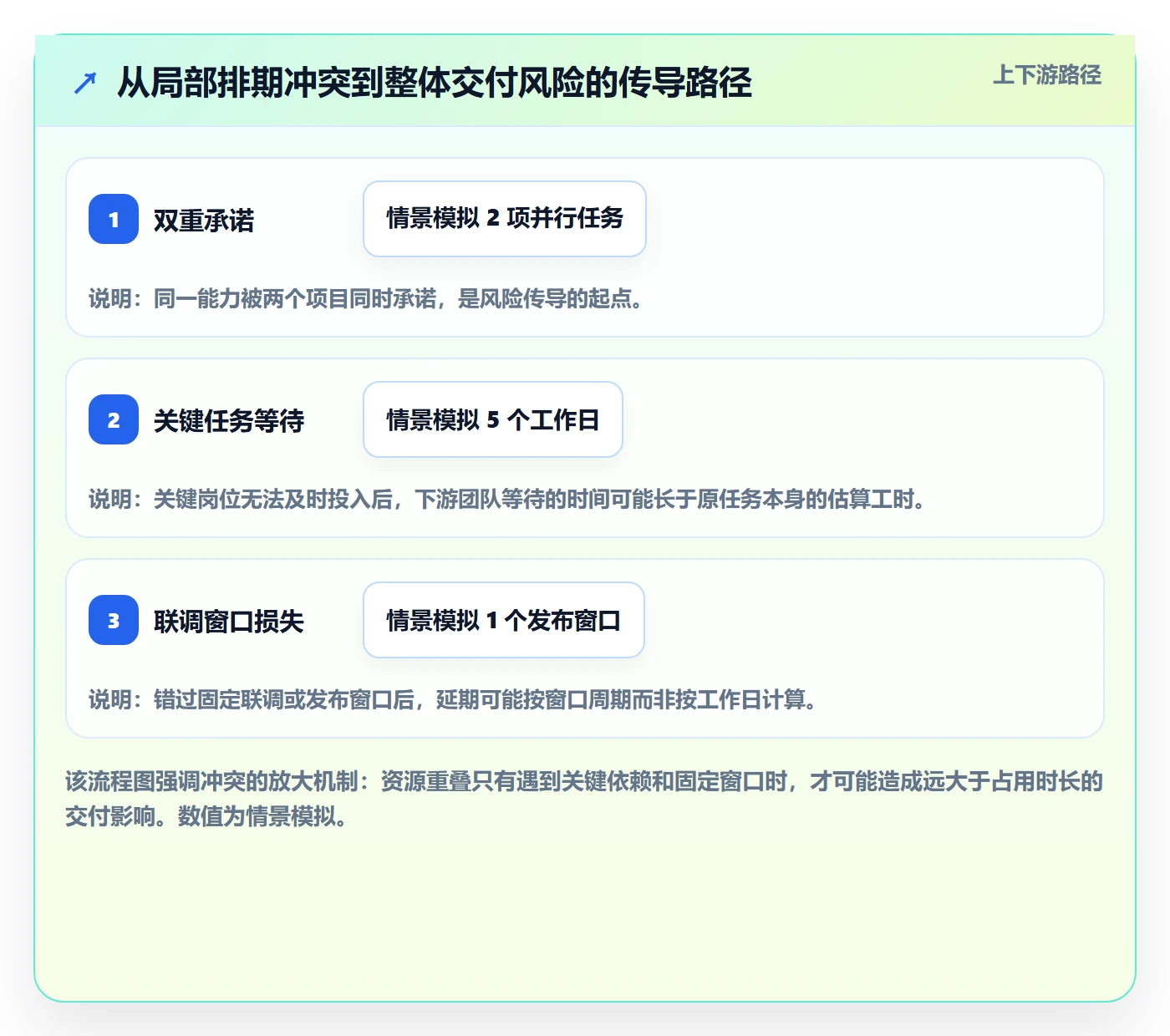Click the step heading 关键任务等待
The image size is (1170, 1036).
pyautogui.click(x=229, y=421)
